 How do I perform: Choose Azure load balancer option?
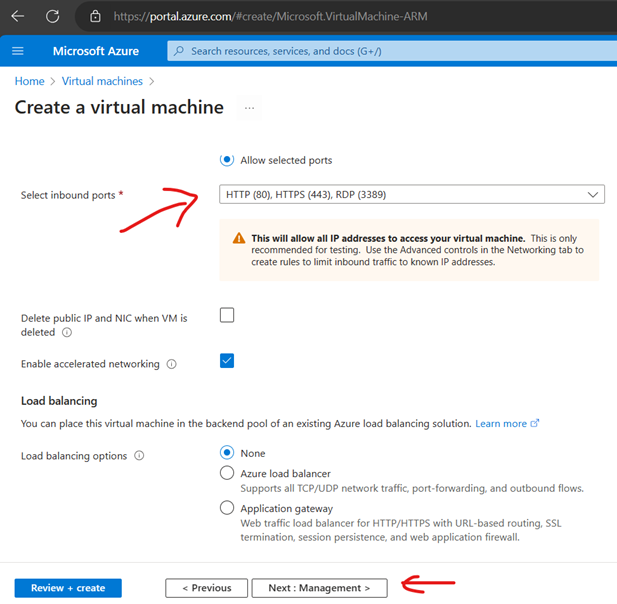(227, 473)
